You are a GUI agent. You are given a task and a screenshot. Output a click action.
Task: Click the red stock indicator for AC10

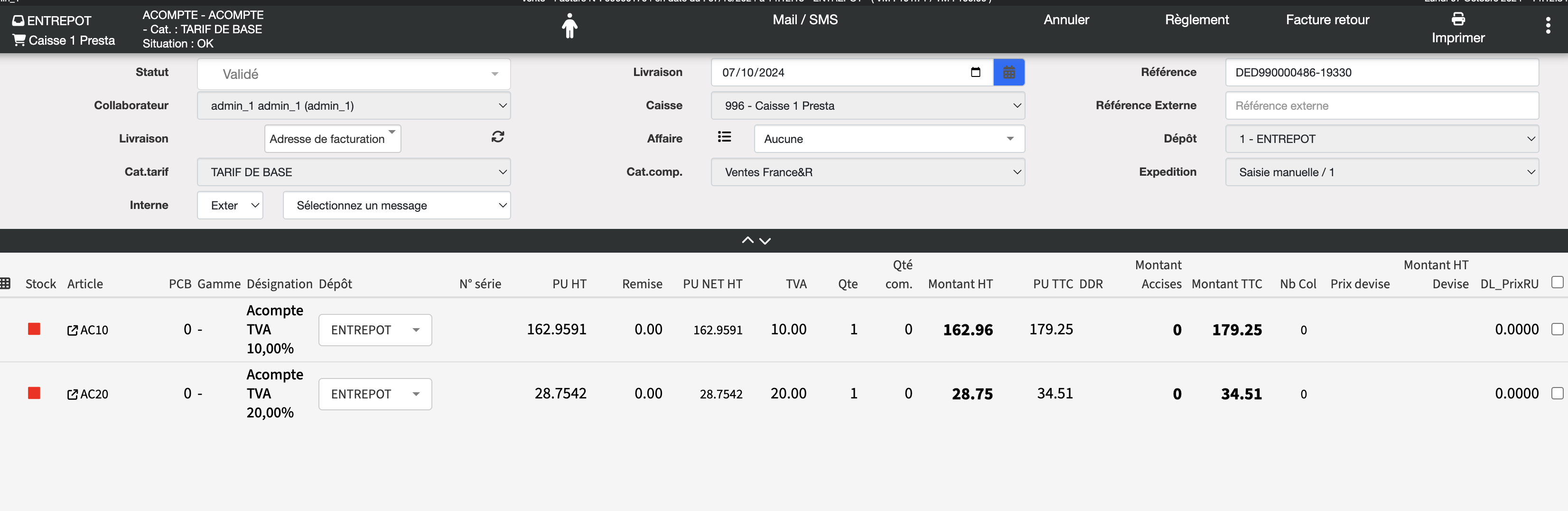point(34,330)
